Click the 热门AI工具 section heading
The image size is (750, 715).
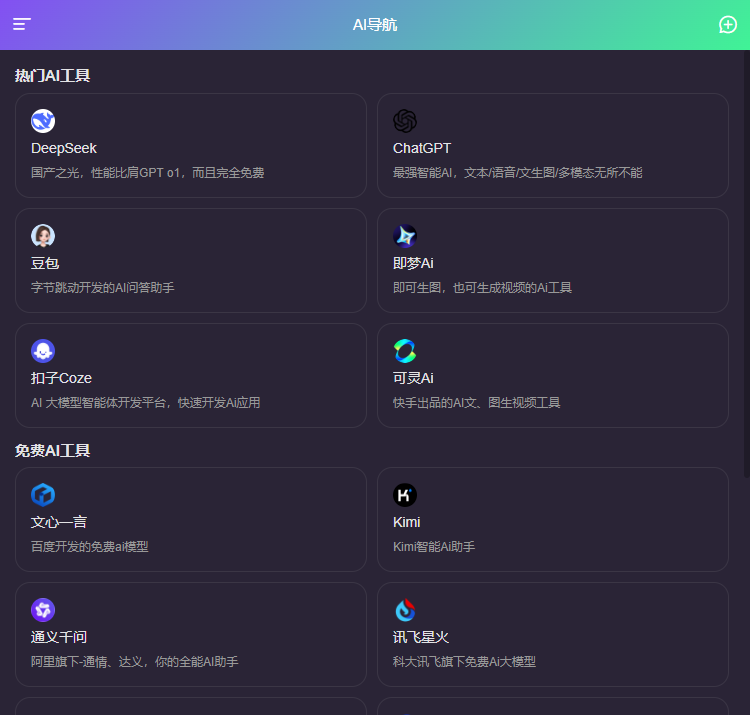52,76
